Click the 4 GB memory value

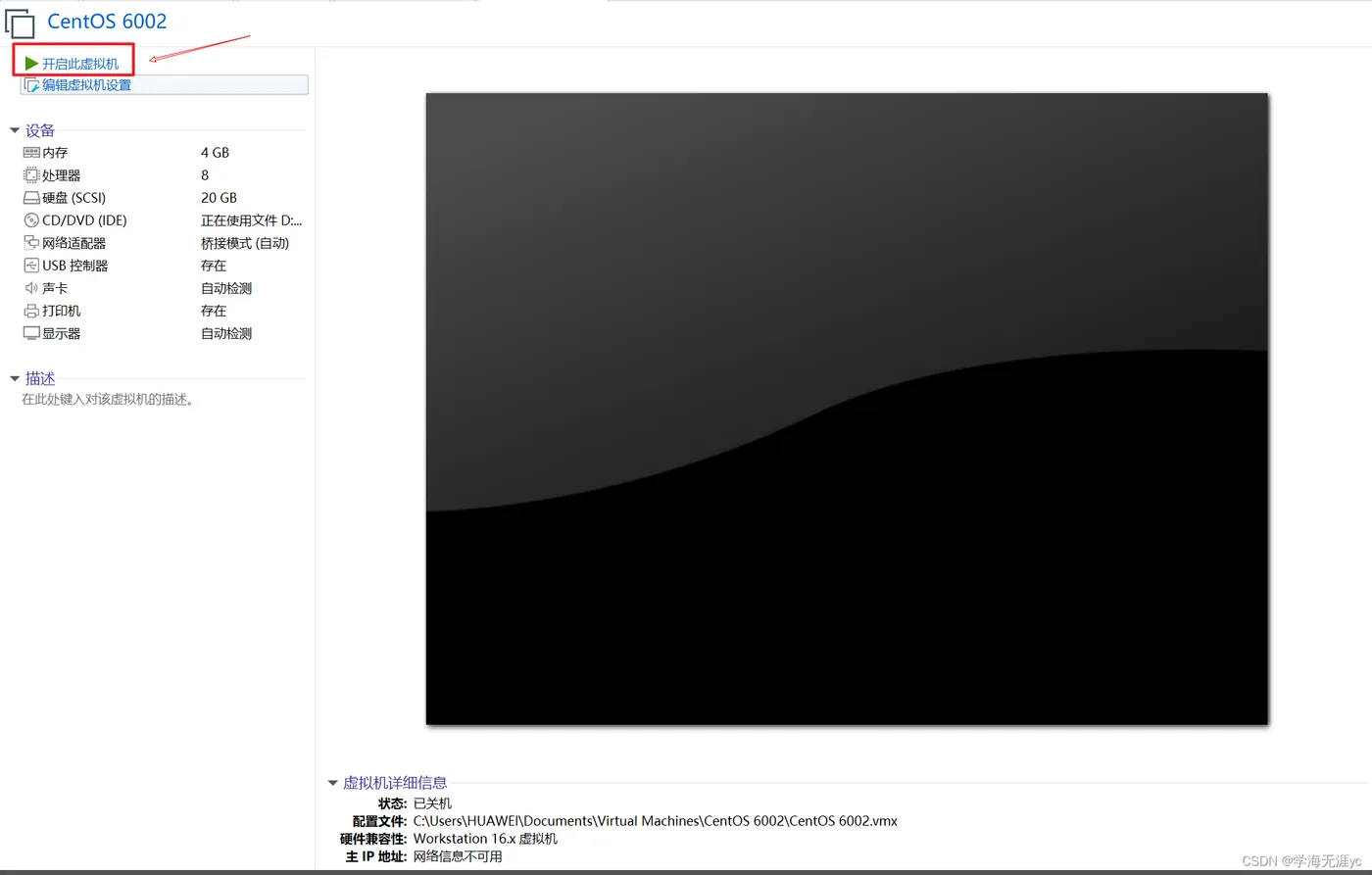215,153
